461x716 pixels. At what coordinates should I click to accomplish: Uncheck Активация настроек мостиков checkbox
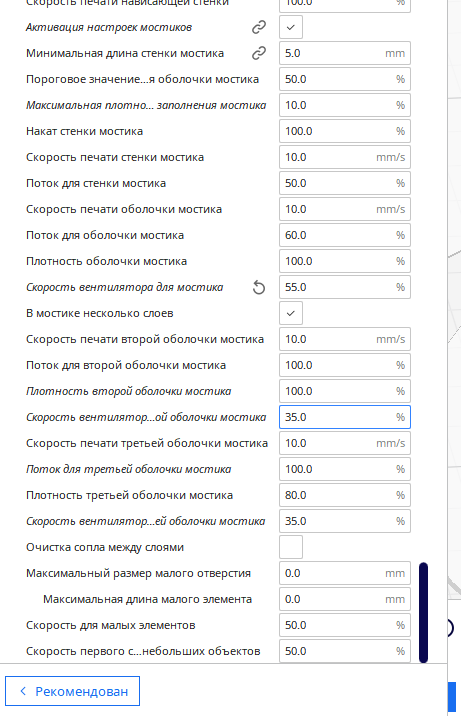click(x=291, y=27)
